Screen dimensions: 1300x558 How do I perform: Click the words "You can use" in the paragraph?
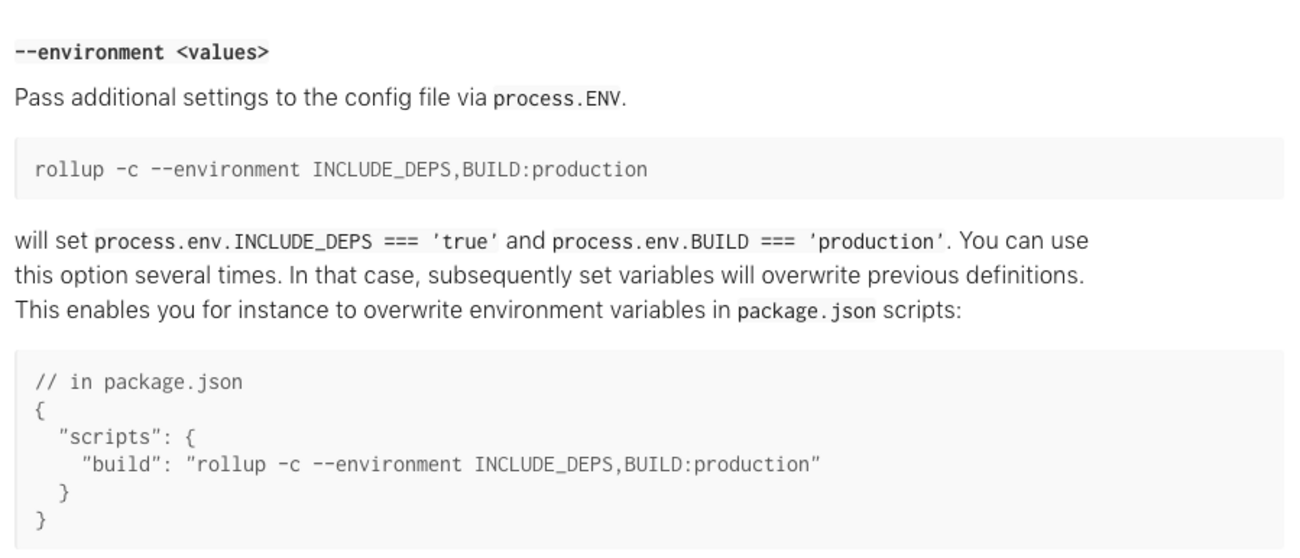click(x=1024, y=241)
